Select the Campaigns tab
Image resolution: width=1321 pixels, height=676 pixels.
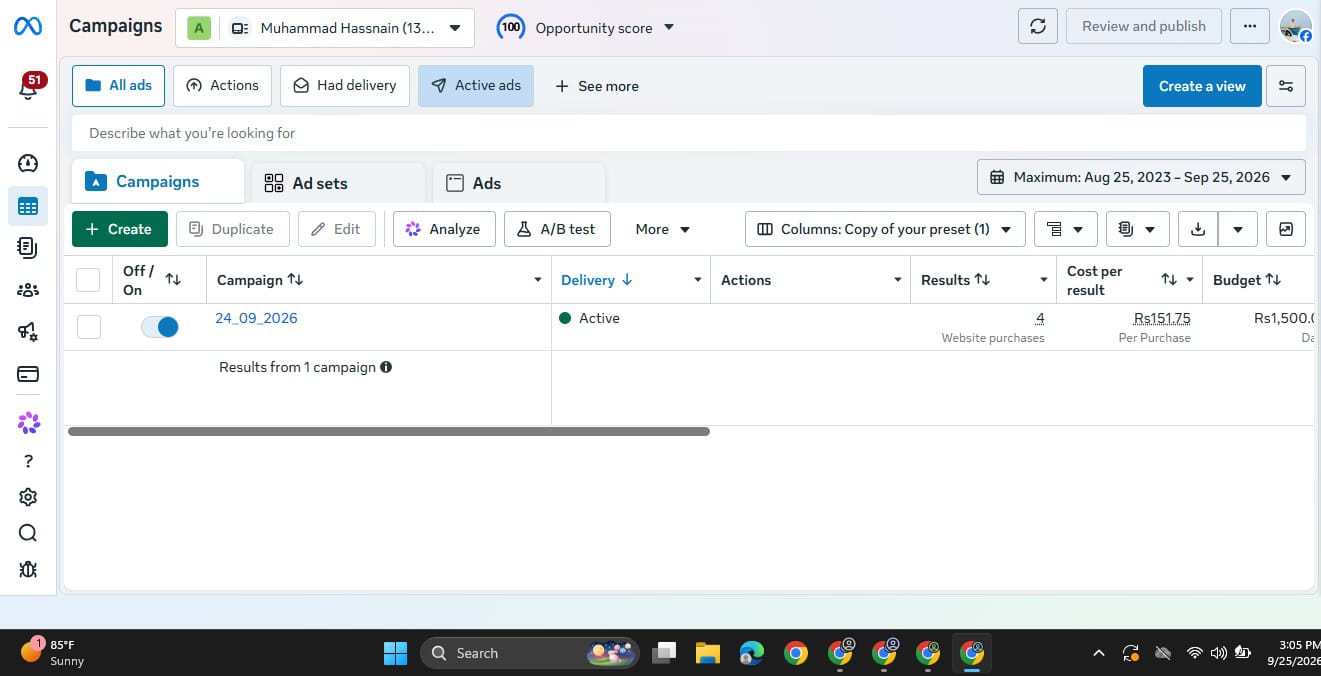158,181
